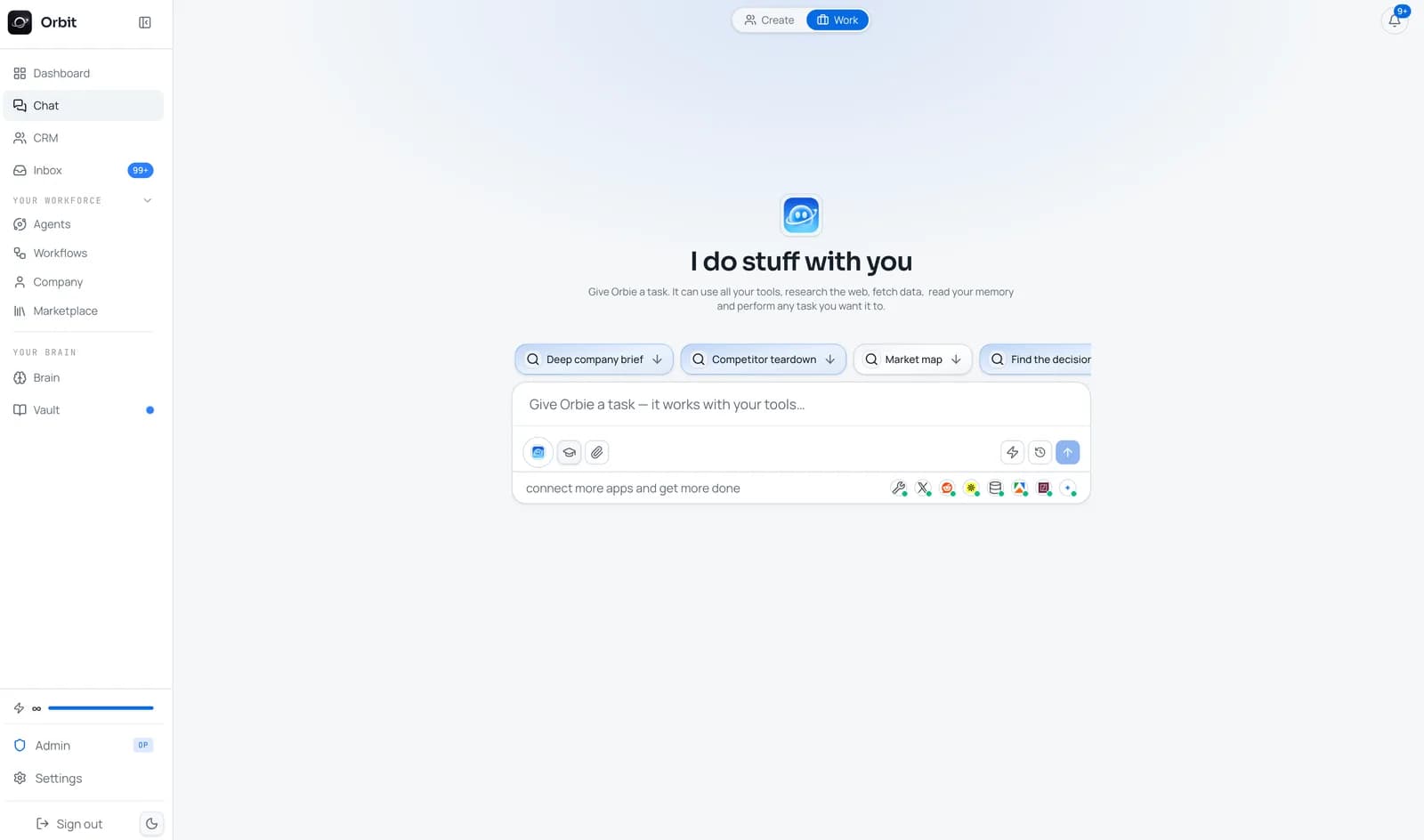Open the Brain section

click(x=84, y=377)
